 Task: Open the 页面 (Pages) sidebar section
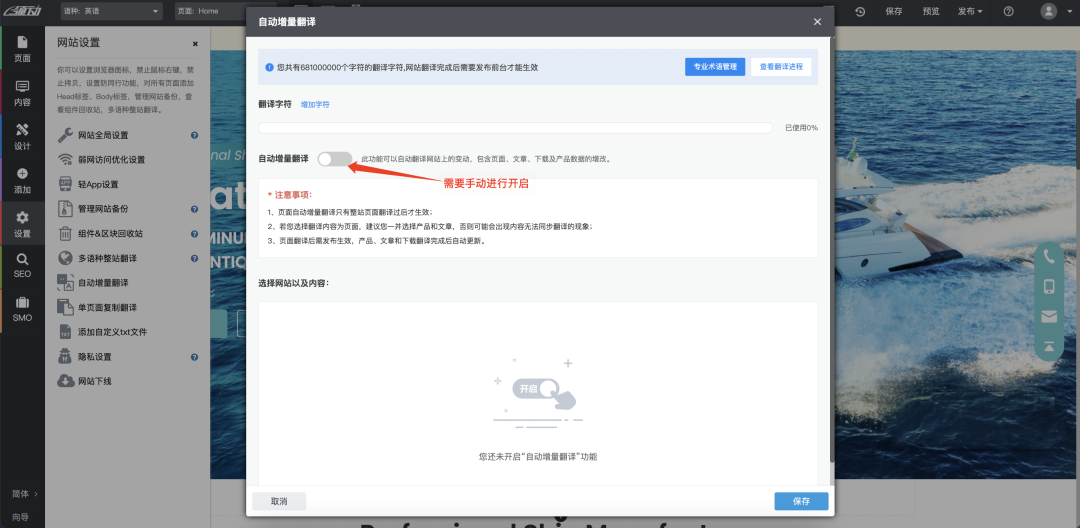coord(23,49)
